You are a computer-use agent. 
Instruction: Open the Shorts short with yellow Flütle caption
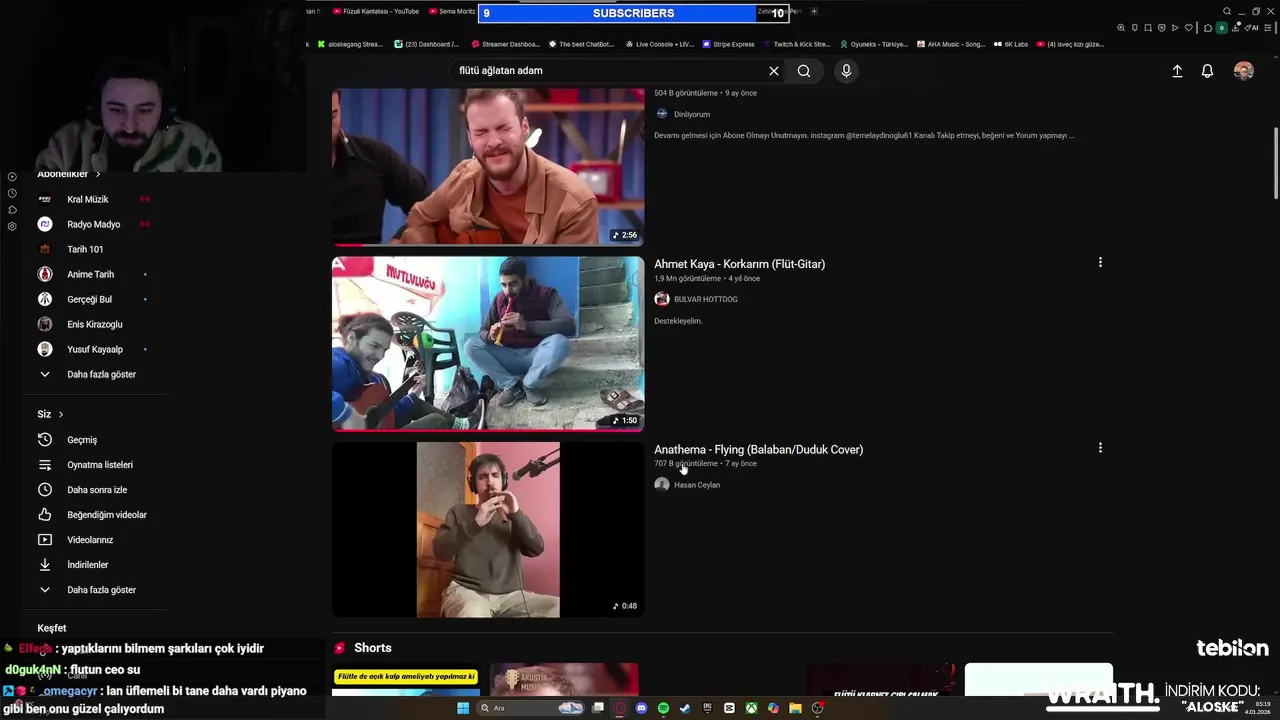pos(405,680)
